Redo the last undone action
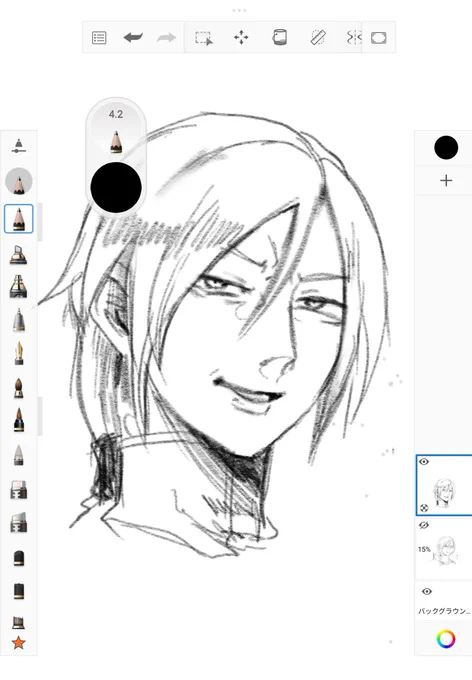The height and width of the screenshot is (680, 472). [x=167, y=38]
